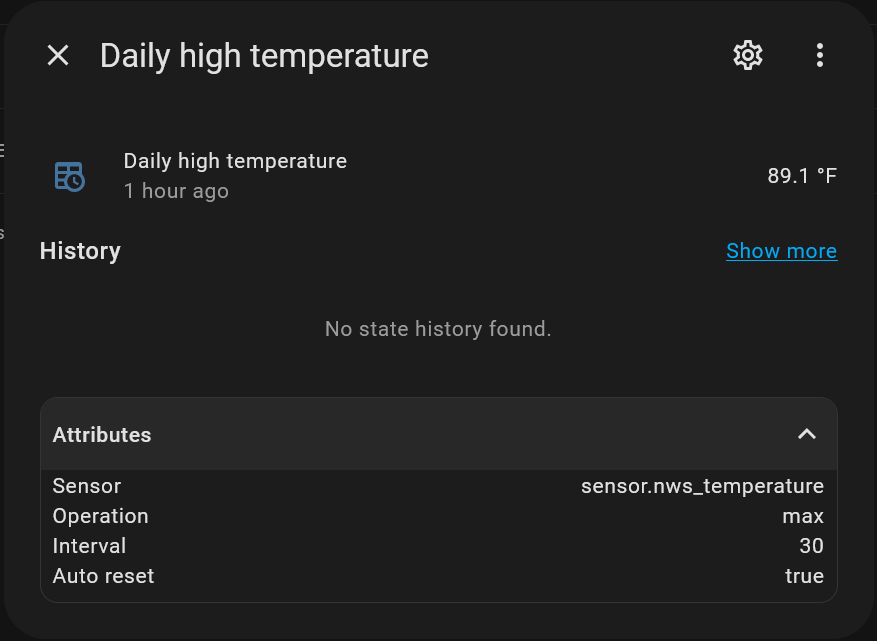Screen dimensions: 877x641
Task: Click the chevron in the Attributes header
Action: [807, 434]
